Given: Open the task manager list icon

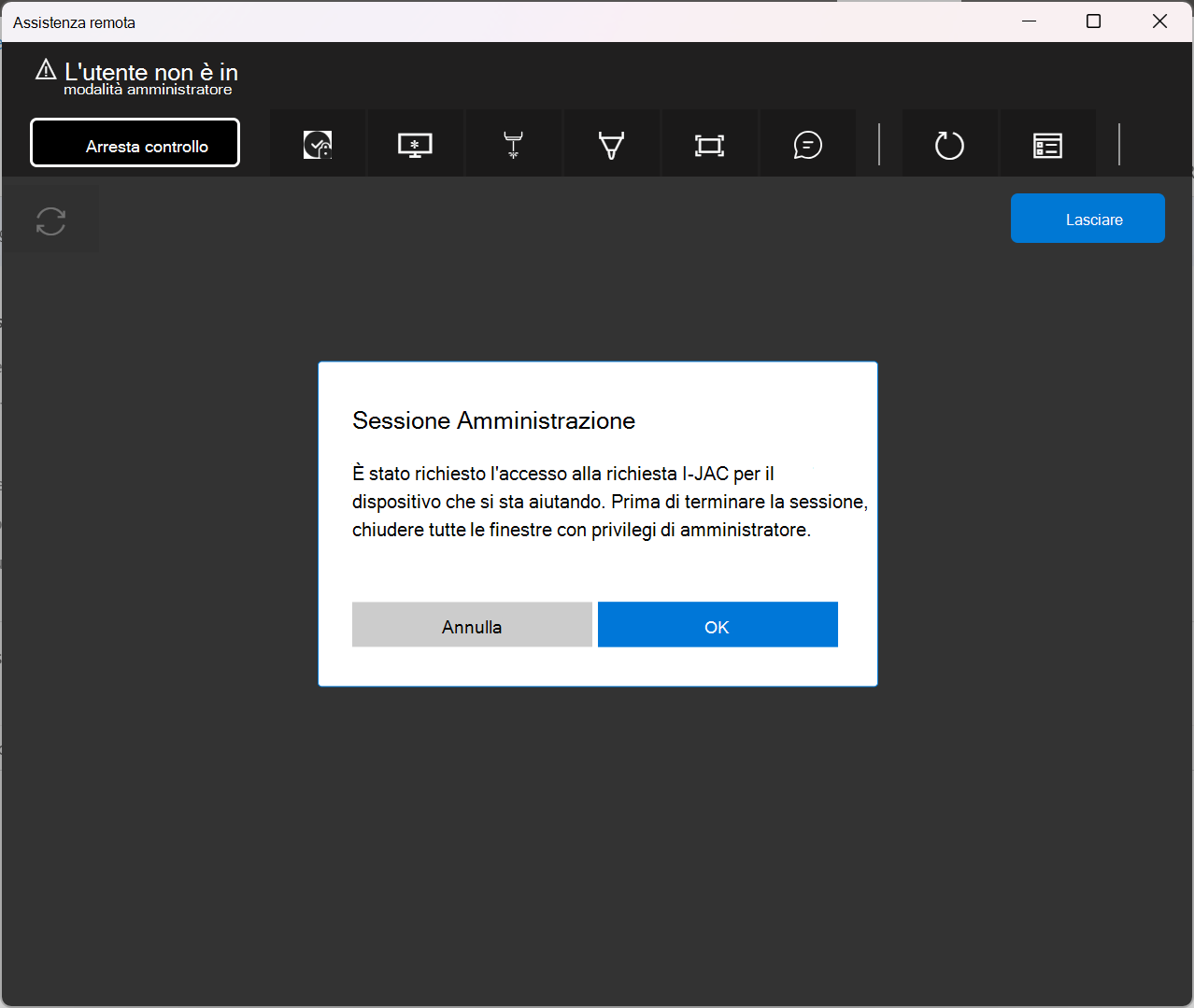Looking at the screenshot, I should (x=1047, y=145).
